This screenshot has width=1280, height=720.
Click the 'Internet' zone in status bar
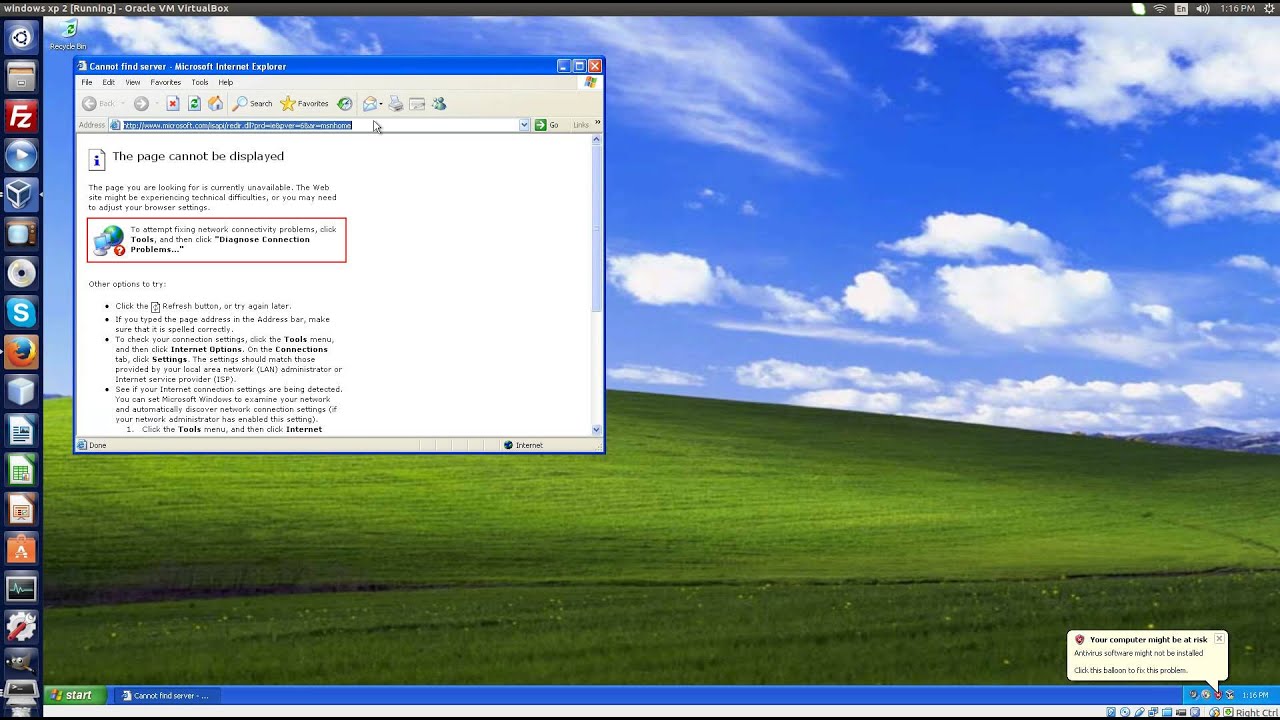click(x=523, y=445)
